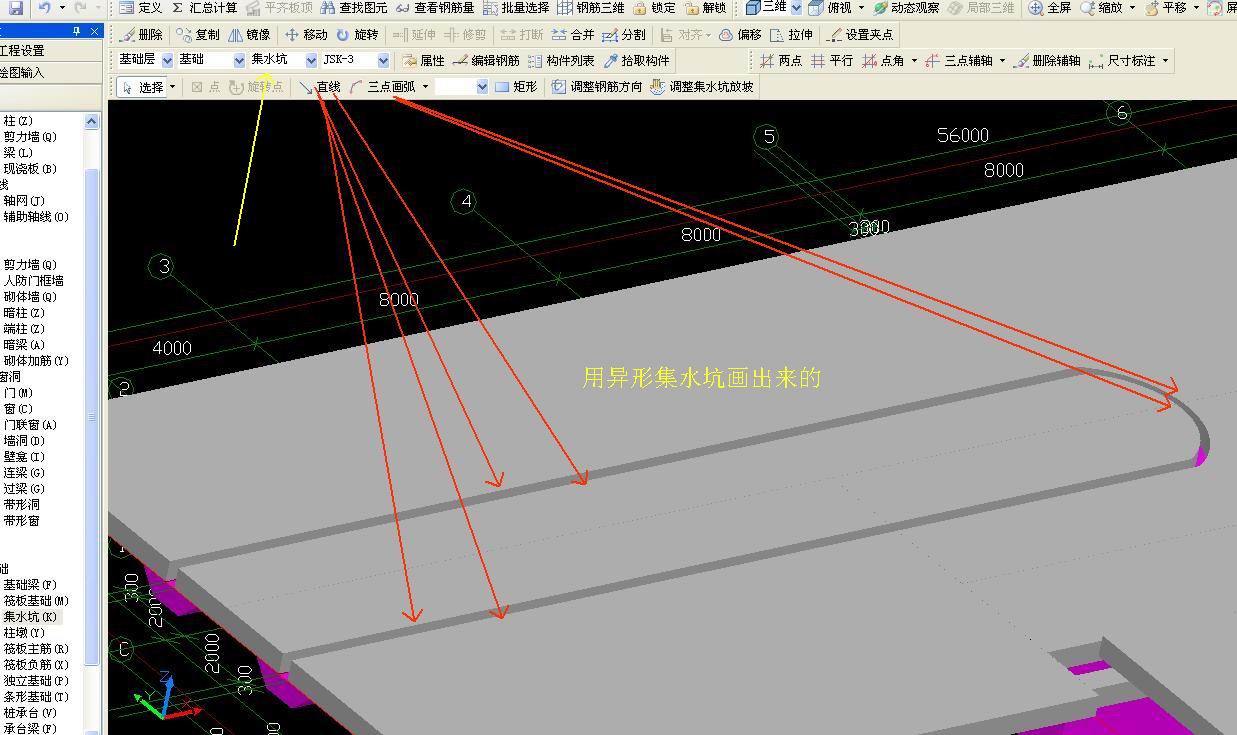
Task: Open the blank dropdown beside 三点画弧
Action: tap(482, 87)
